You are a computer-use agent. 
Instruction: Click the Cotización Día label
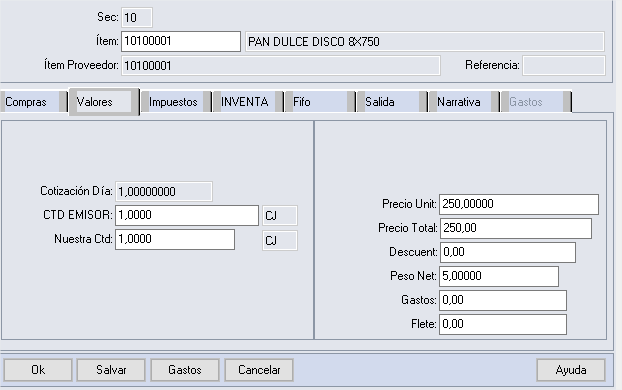point(76,191)
